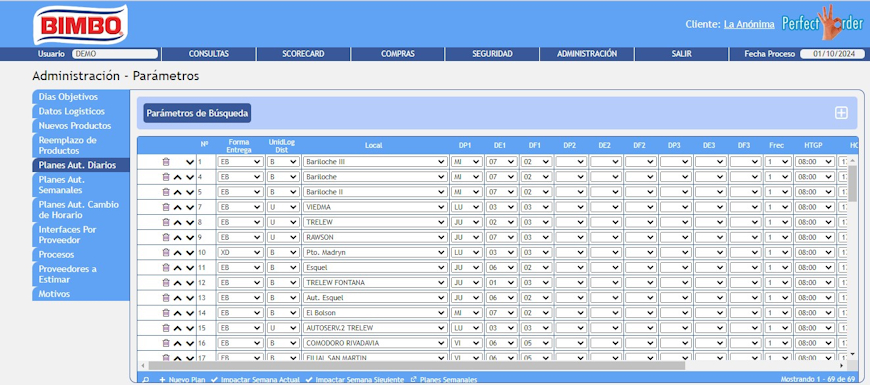Click Impactar Semana Siguiente
Image resolution: width=870 pixels, height=385 pixels.
click(355, 380)
